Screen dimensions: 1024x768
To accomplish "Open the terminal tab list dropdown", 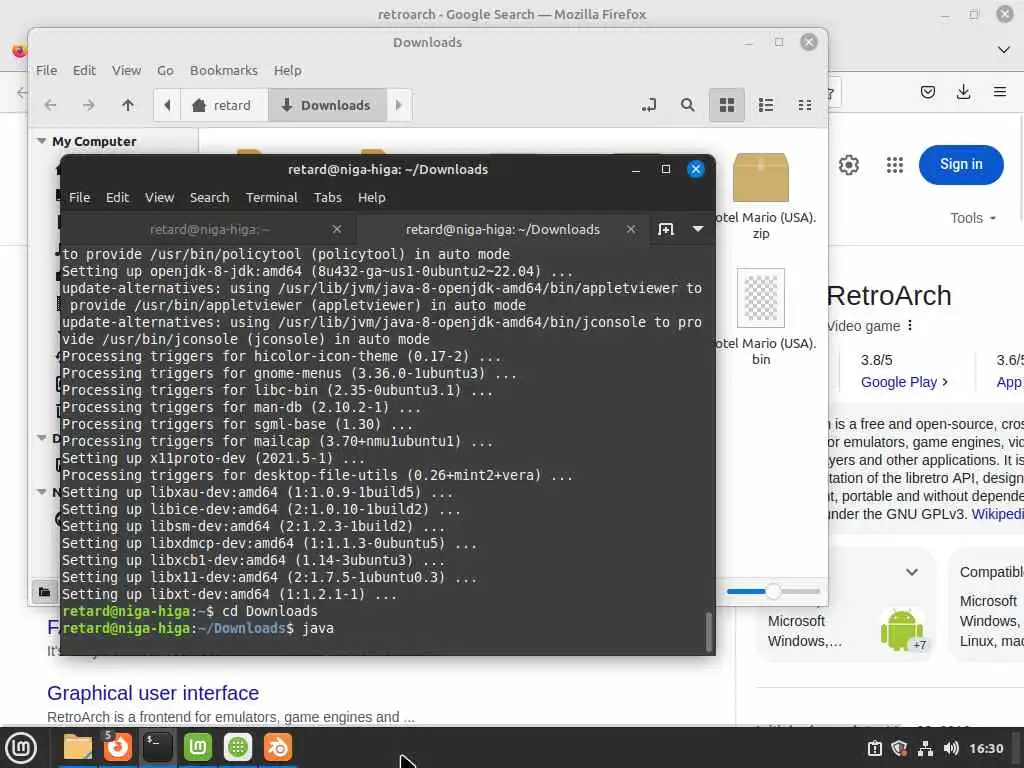I will [x=698, y=229].
